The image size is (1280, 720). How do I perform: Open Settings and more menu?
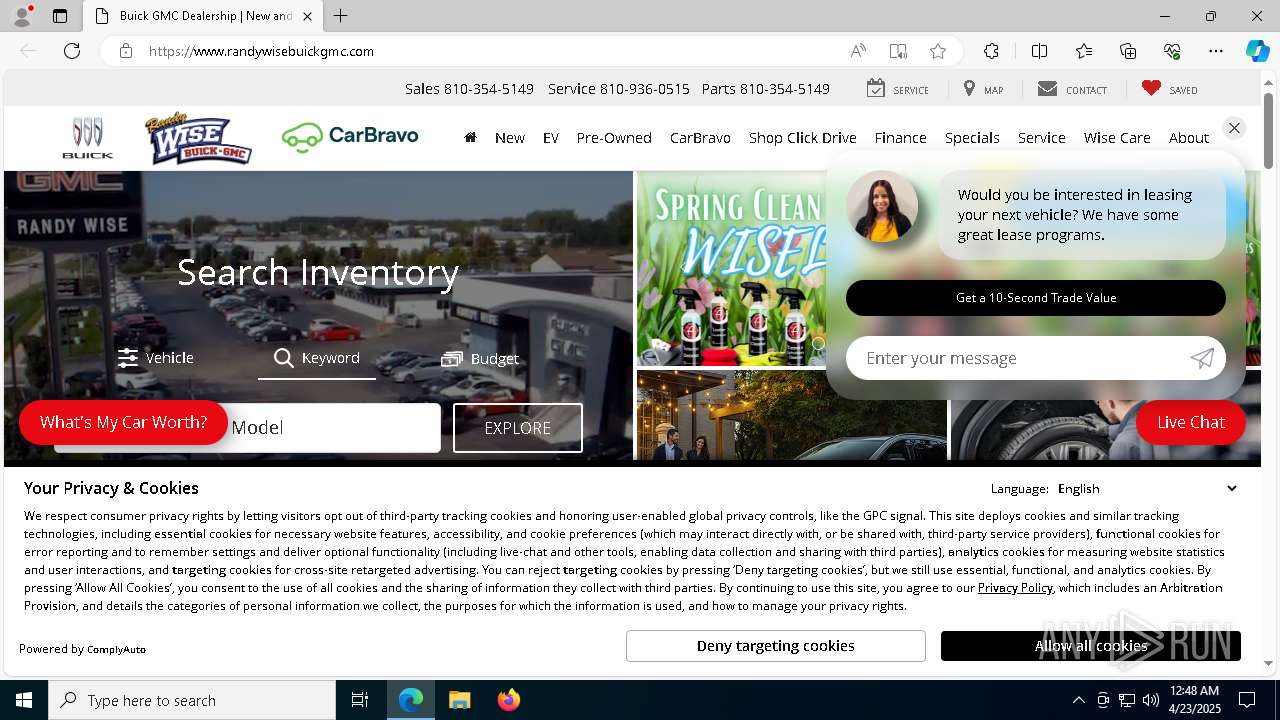point(1216,51)
